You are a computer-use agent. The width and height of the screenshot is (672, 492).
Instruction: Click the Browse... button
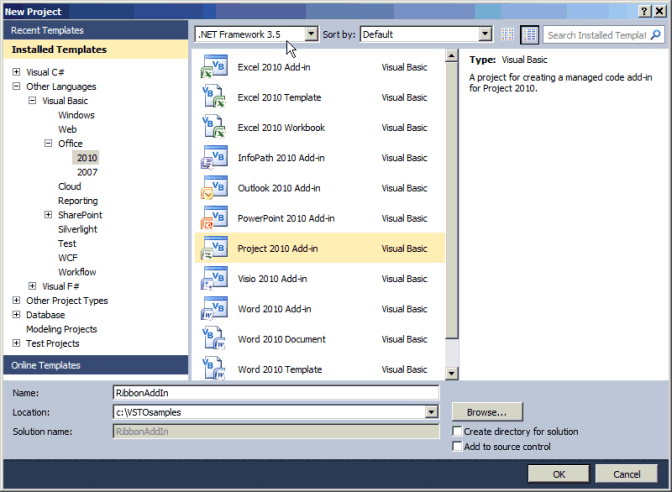pyautogui.click(x=487, y=412)
